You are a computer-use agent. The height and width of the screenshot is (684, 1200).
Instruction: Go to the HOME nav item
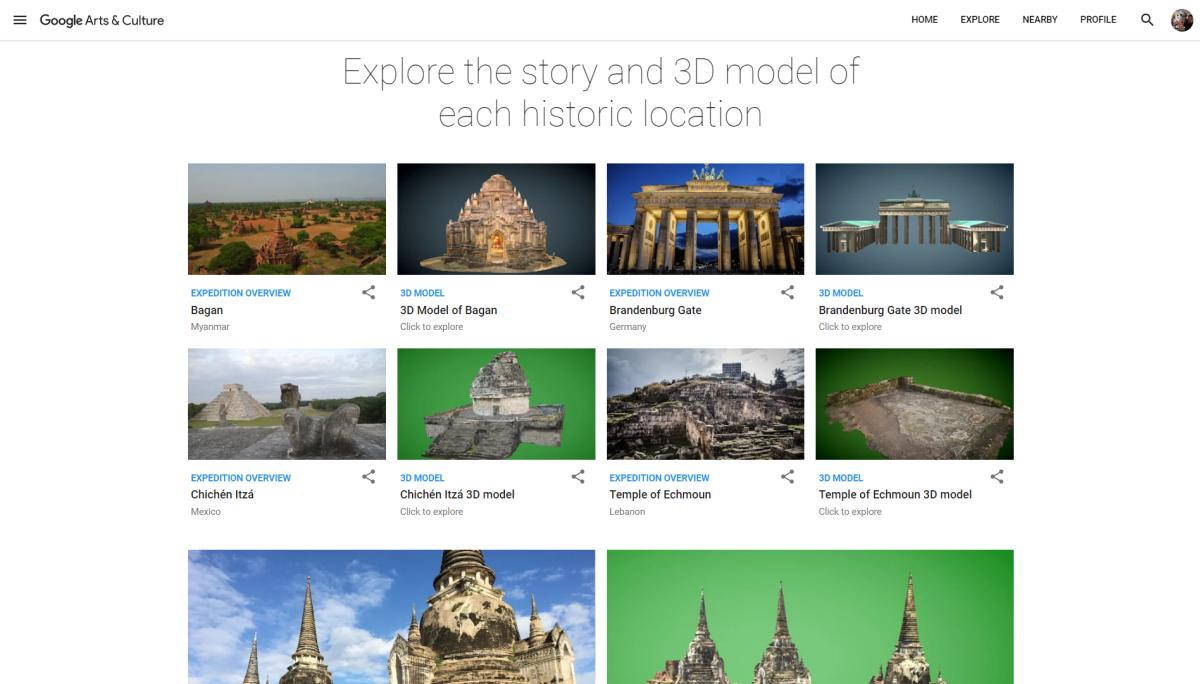tap(924, 20)
